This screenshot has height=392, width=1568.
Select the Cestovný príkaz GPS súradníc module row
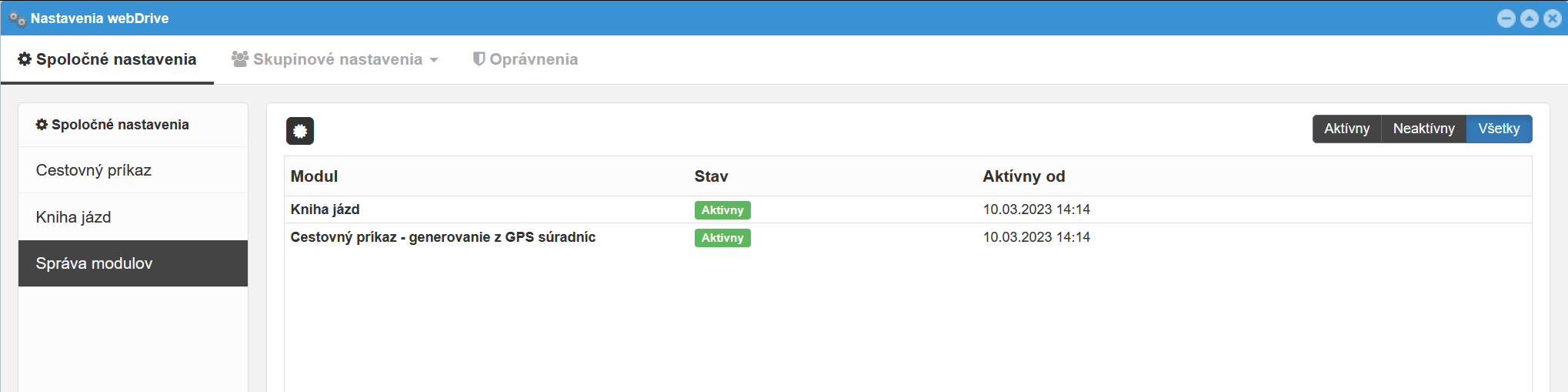[442, 237]
